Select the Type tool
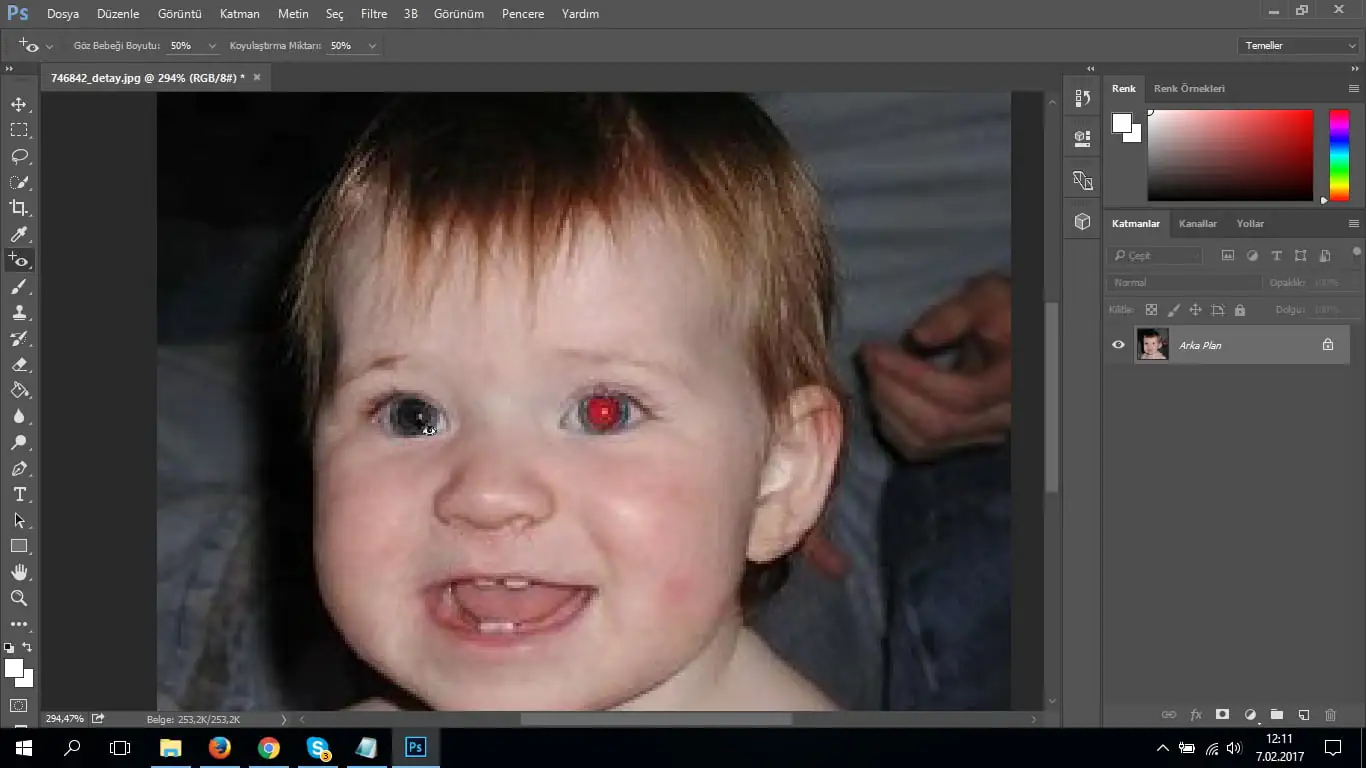This screenshot has height=768, width=1366. coord(19,495)
